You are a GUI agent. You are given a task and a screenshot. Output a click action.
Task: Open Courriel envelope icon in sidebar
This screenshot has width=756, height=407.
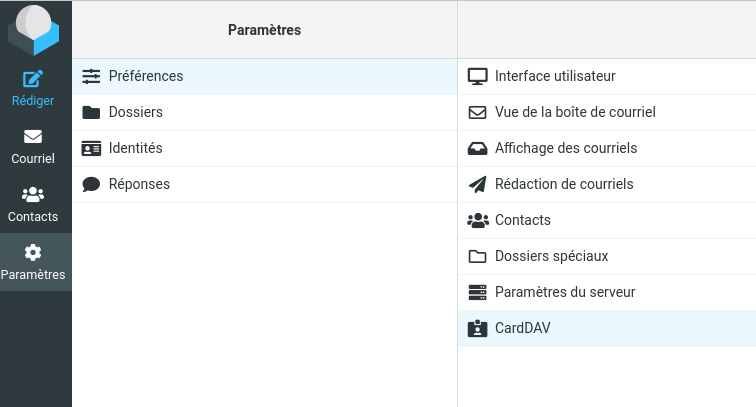coord(33,137)
